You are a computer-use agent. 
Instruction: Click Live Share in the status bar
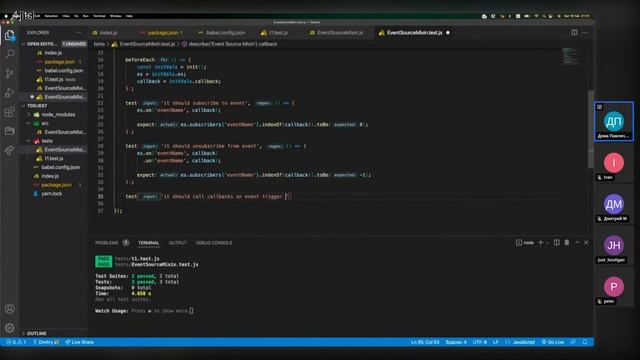[x=80, y=342]
